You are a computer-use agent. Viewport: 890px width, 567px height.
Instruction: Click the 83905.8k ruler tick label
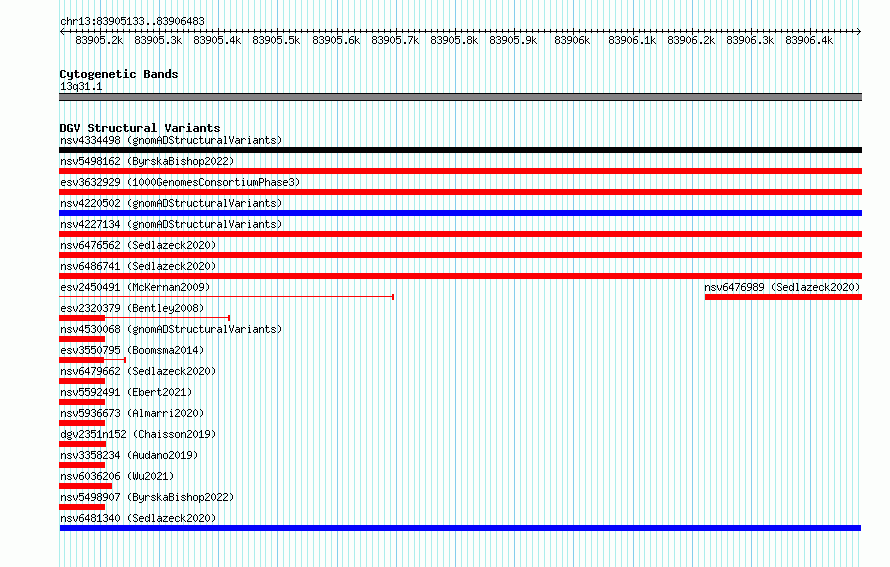coord(454,41)
